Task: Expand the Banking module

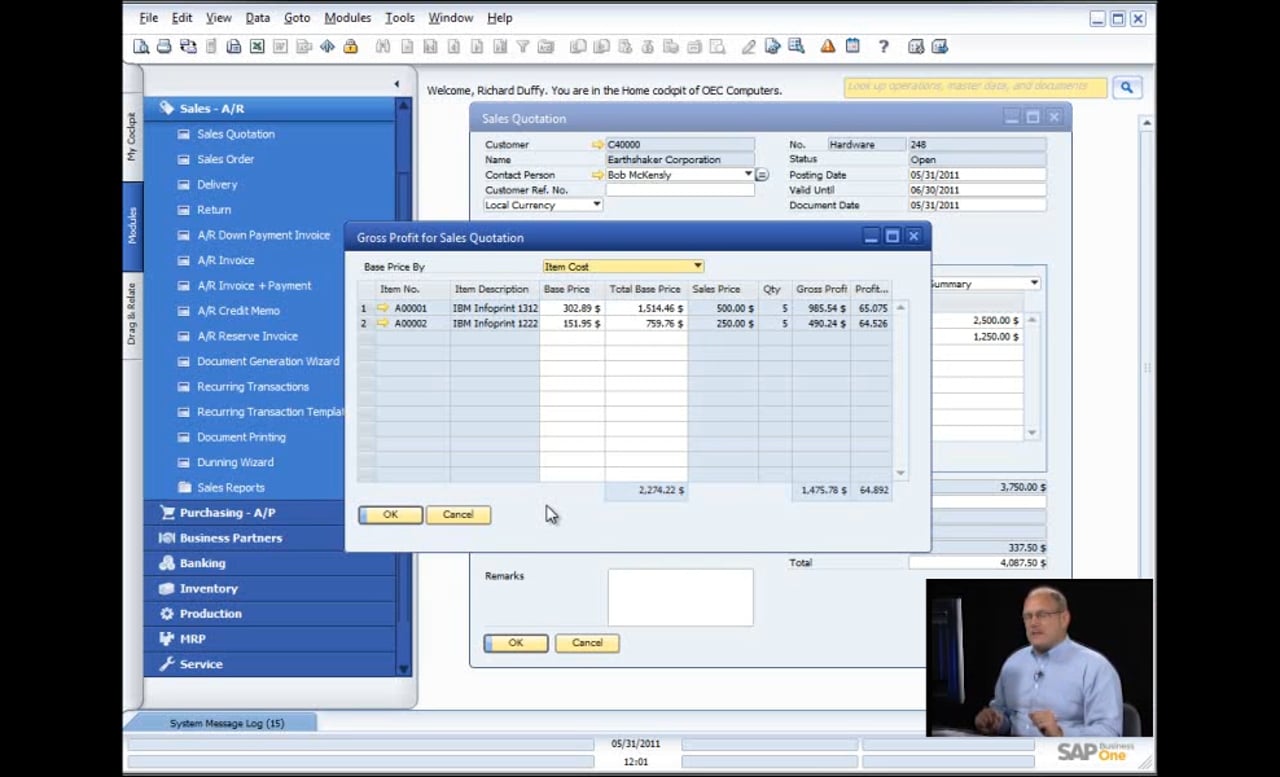Action: click(270, 563)
